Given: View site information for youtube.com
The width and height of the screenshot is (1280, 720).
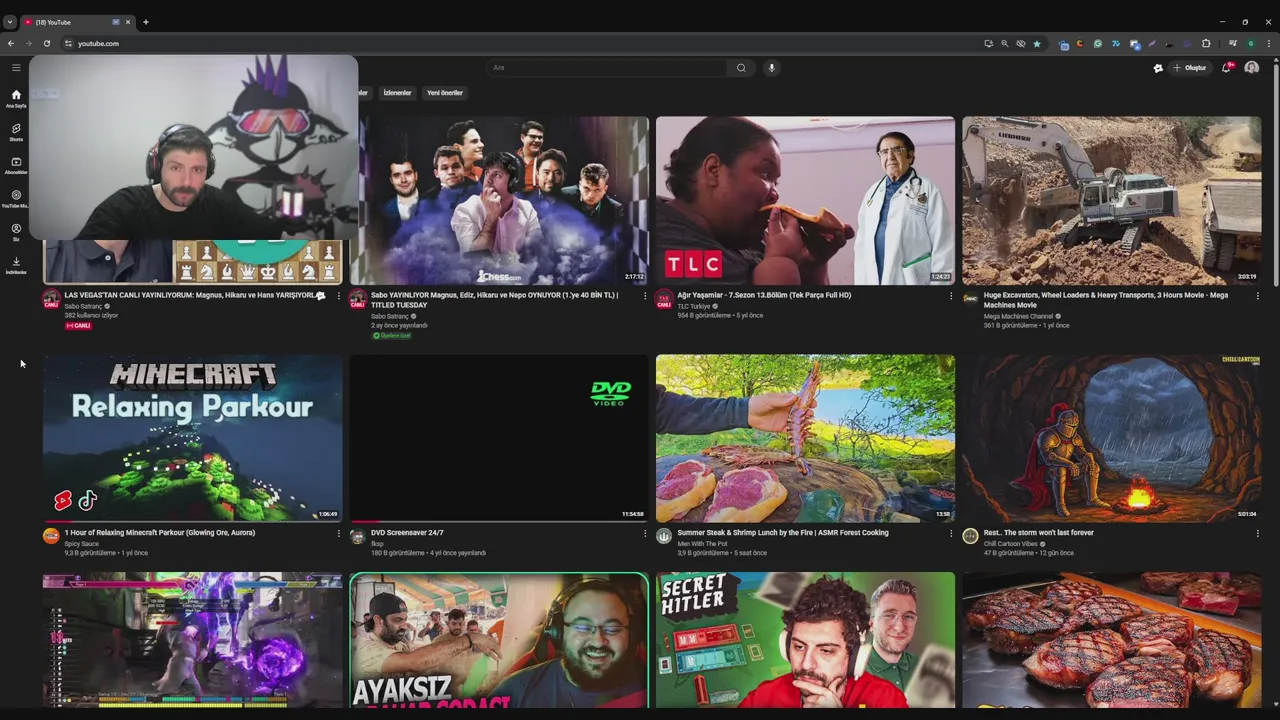Looking at the screenshot, I should tap(68, 43).
